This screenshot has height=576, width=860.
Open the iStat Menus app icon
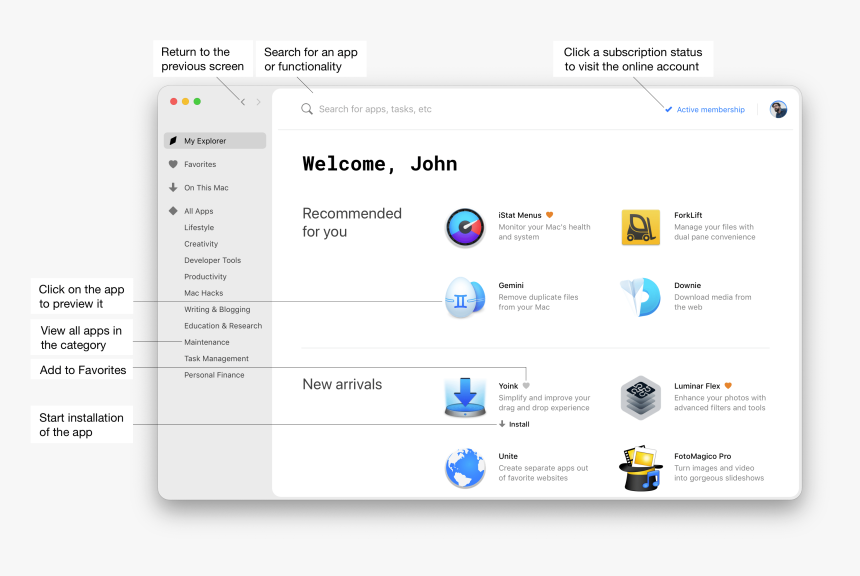(465, 227)
